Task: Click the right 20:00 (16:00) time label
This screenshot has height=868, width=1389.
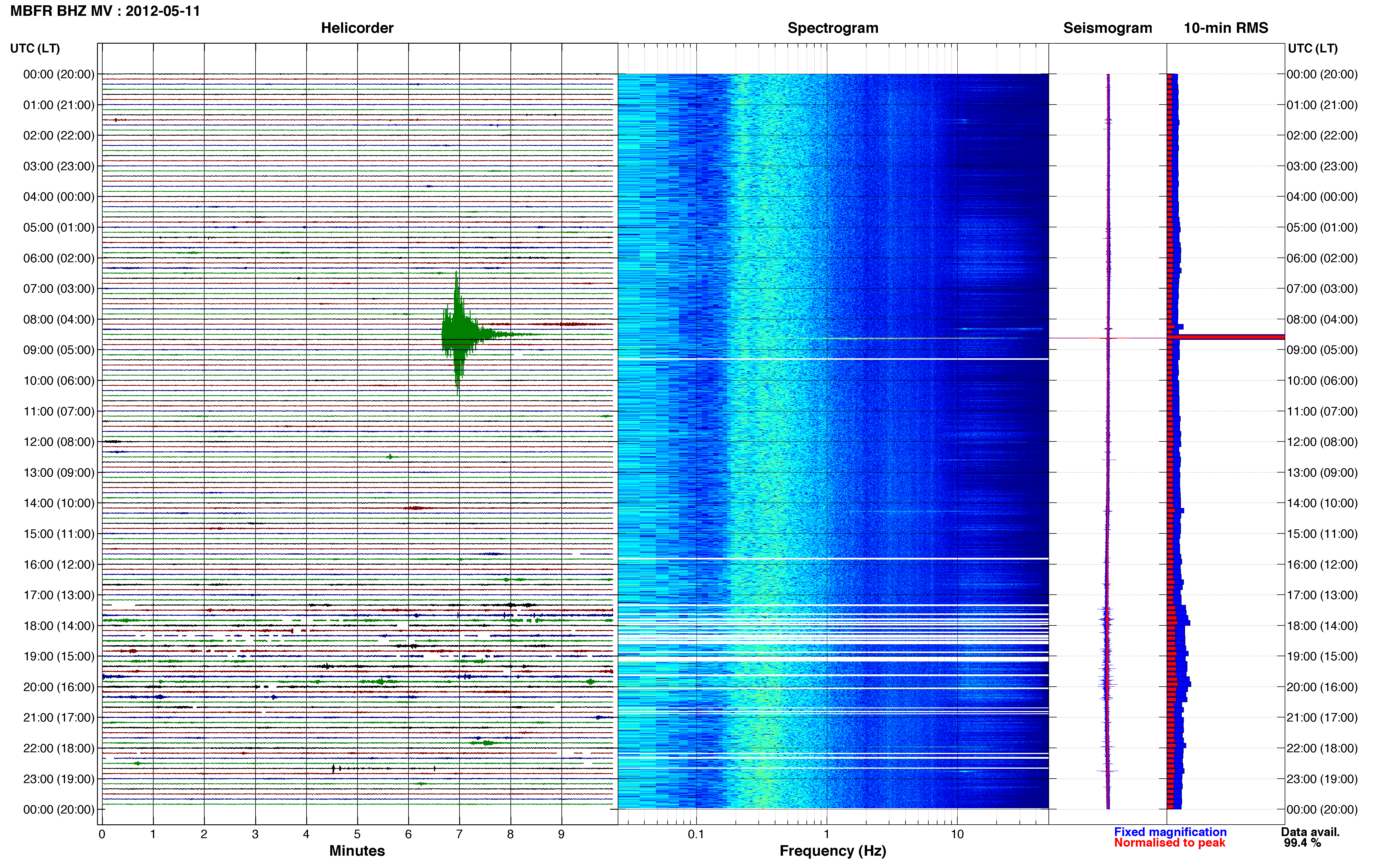Action: tap(1322, 687)
